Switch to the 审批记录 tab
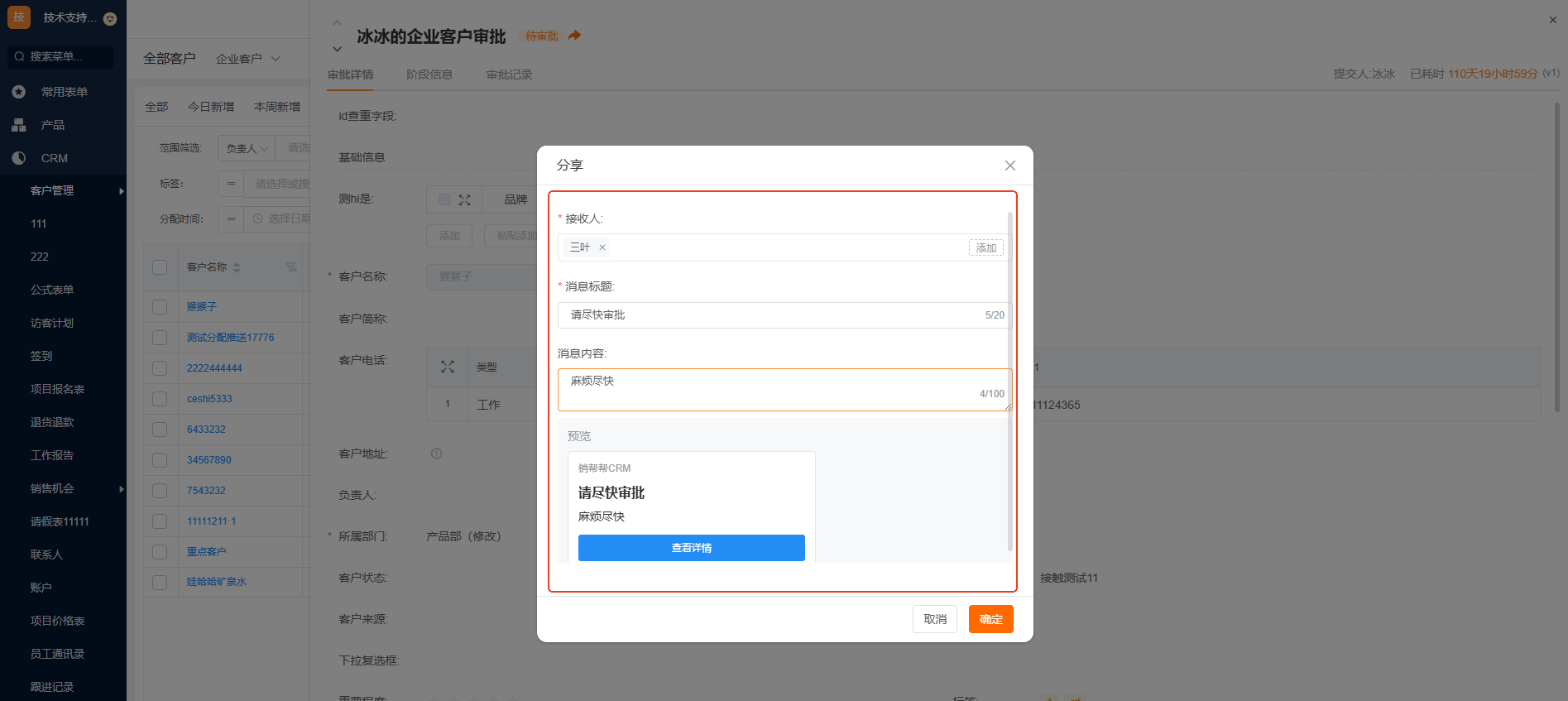The image size is (1568, 701). click(x=509, y=74)
